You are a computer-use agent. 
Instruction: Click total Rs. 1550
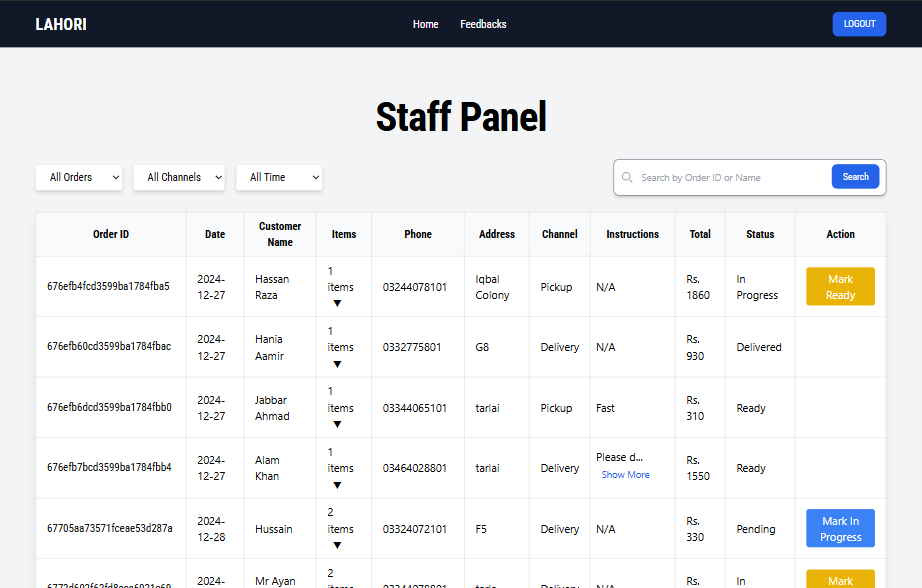tap(698, 468)
